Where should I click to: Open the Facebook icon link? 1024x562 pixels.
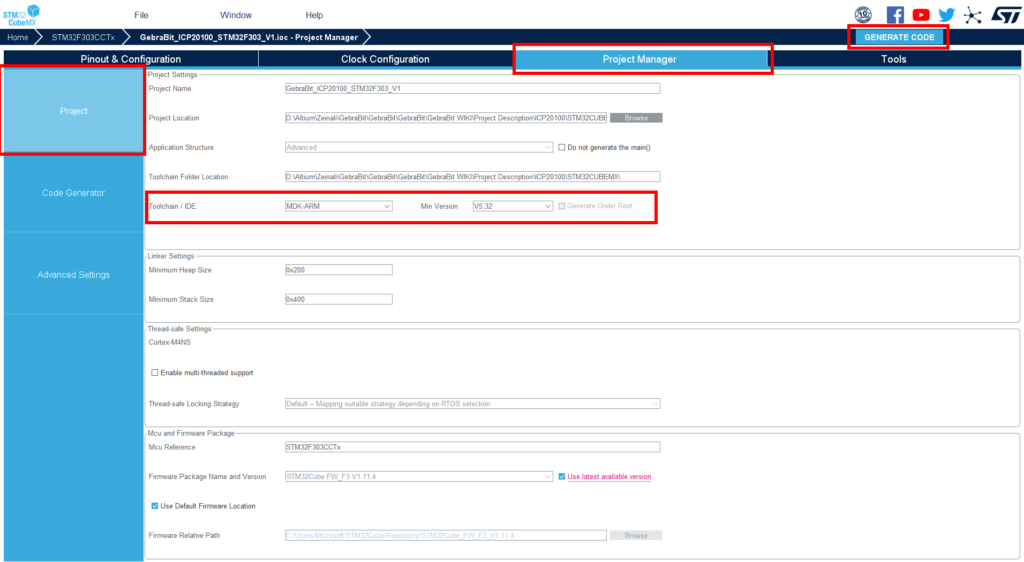895,14
